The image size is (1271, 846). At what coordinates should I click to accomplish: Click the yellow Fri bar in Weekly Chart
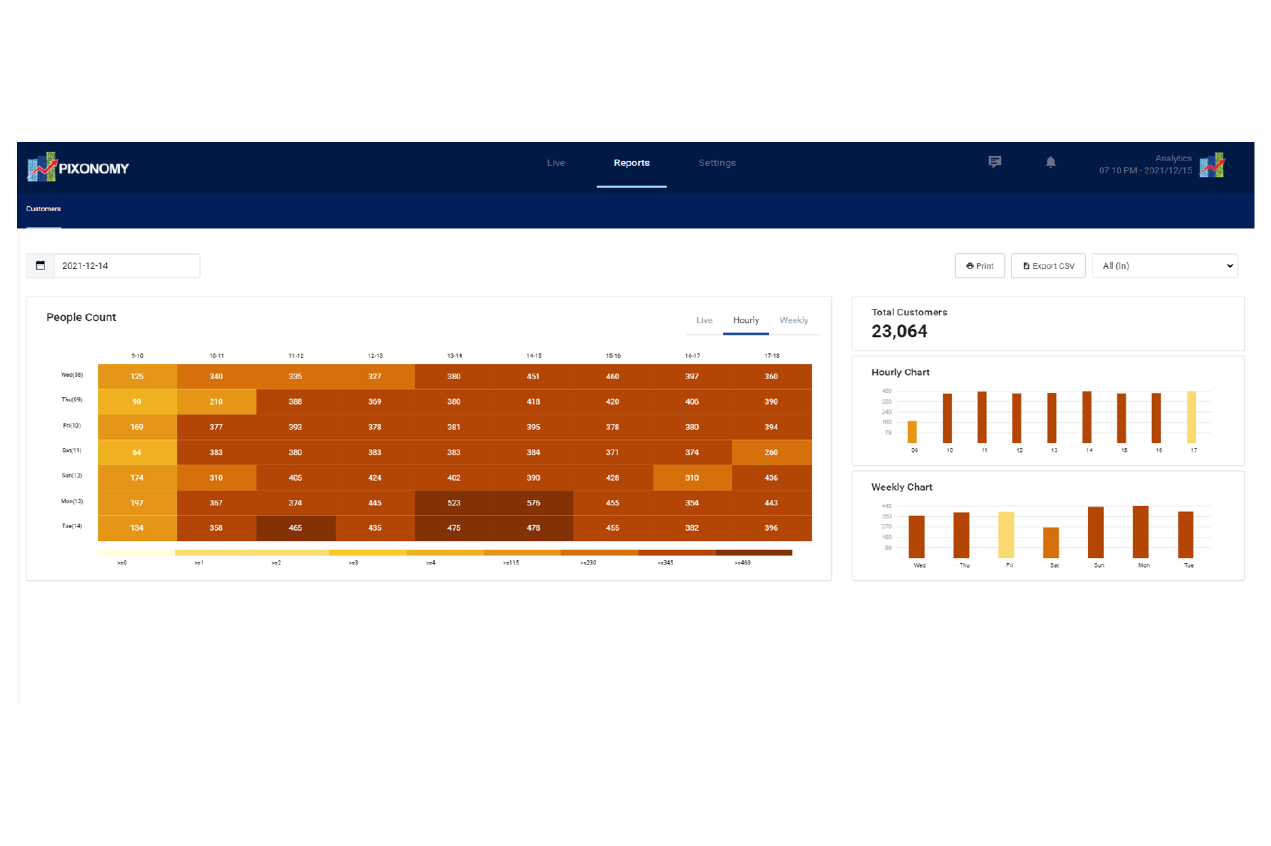(x=1006, y=535)
